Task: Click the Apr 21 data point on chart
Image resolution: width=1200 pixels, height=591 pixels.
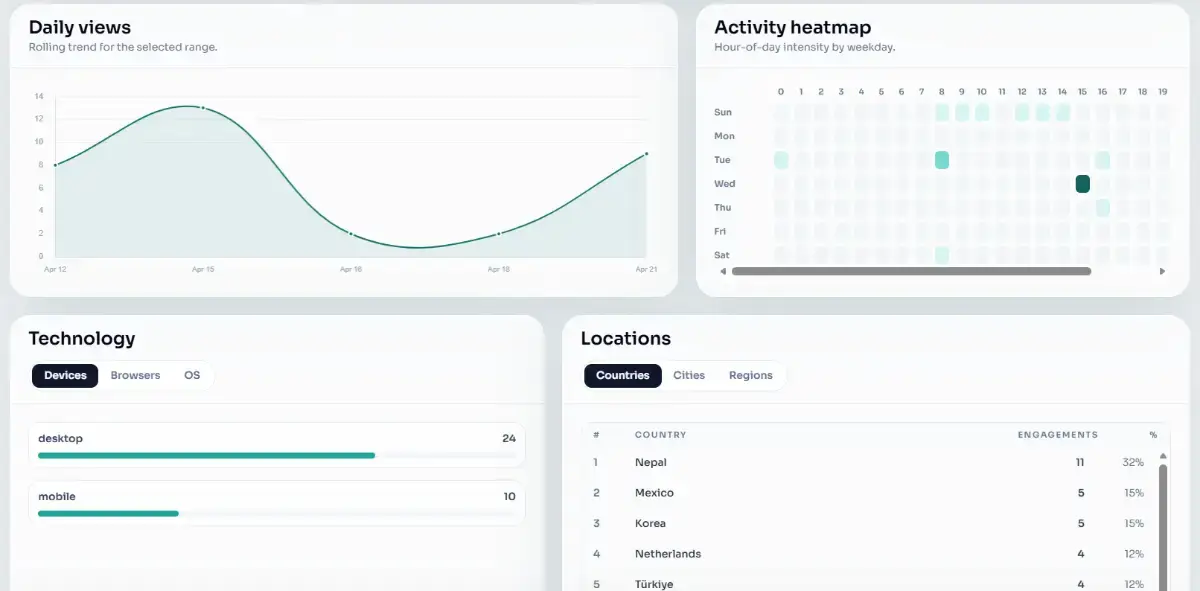Action: point(647,153)
